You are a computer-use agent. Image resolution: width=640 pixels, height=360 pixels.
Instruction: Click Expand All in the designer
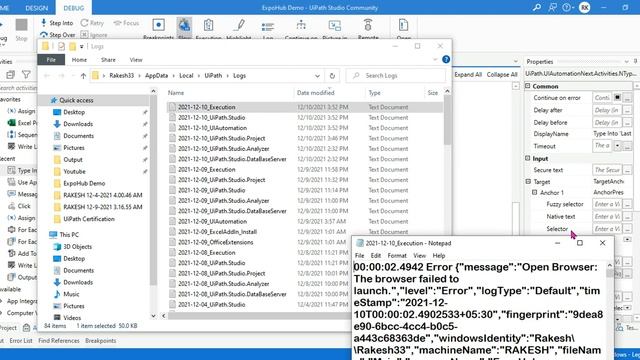tap(468, 75)
